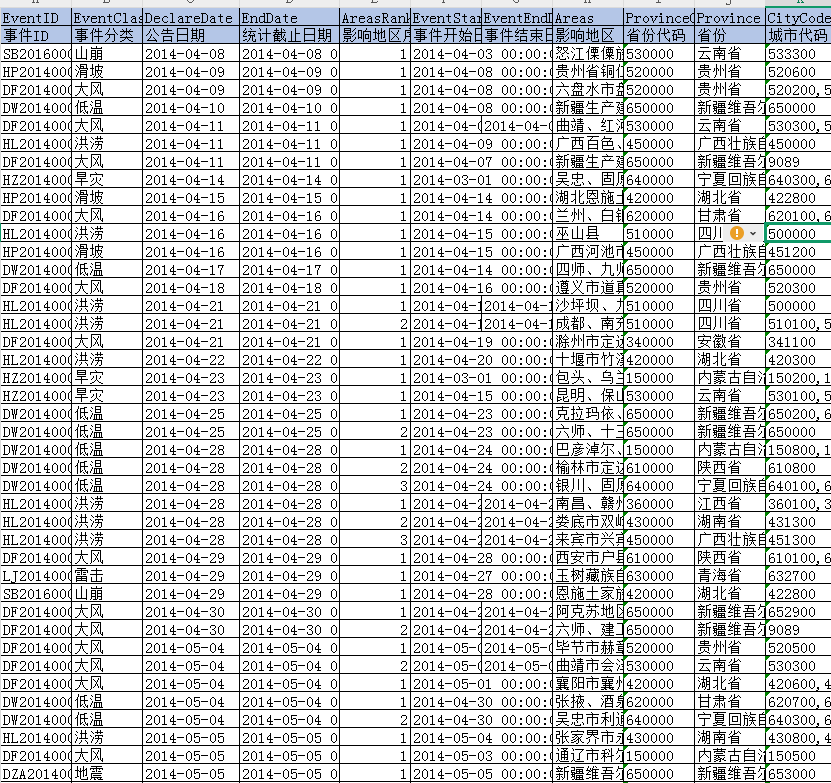
Task: Select the selected cell containing 500000
Action: tap(798, 233)
